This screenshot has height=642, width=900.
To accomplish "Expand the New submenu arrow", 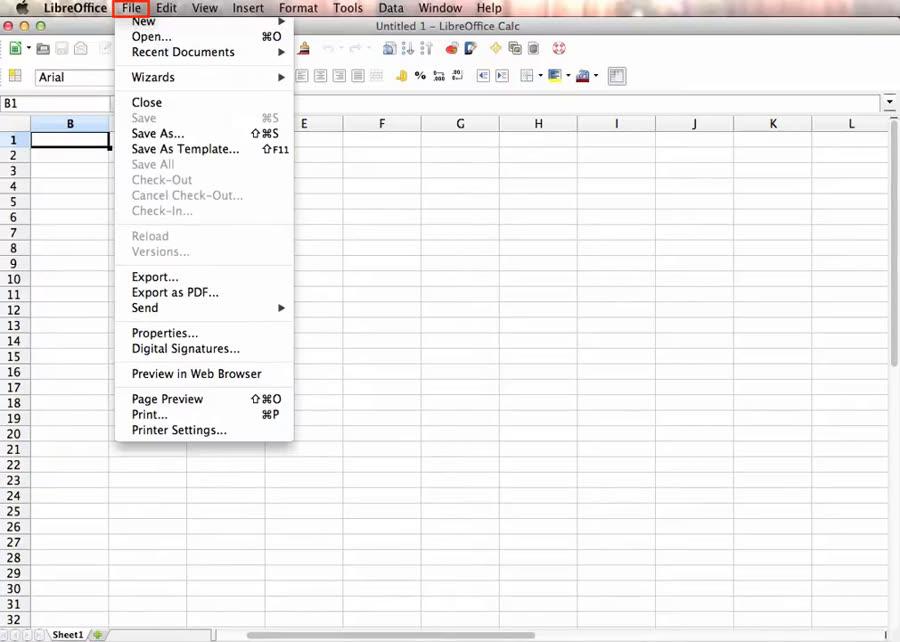I will coord(281,21).
